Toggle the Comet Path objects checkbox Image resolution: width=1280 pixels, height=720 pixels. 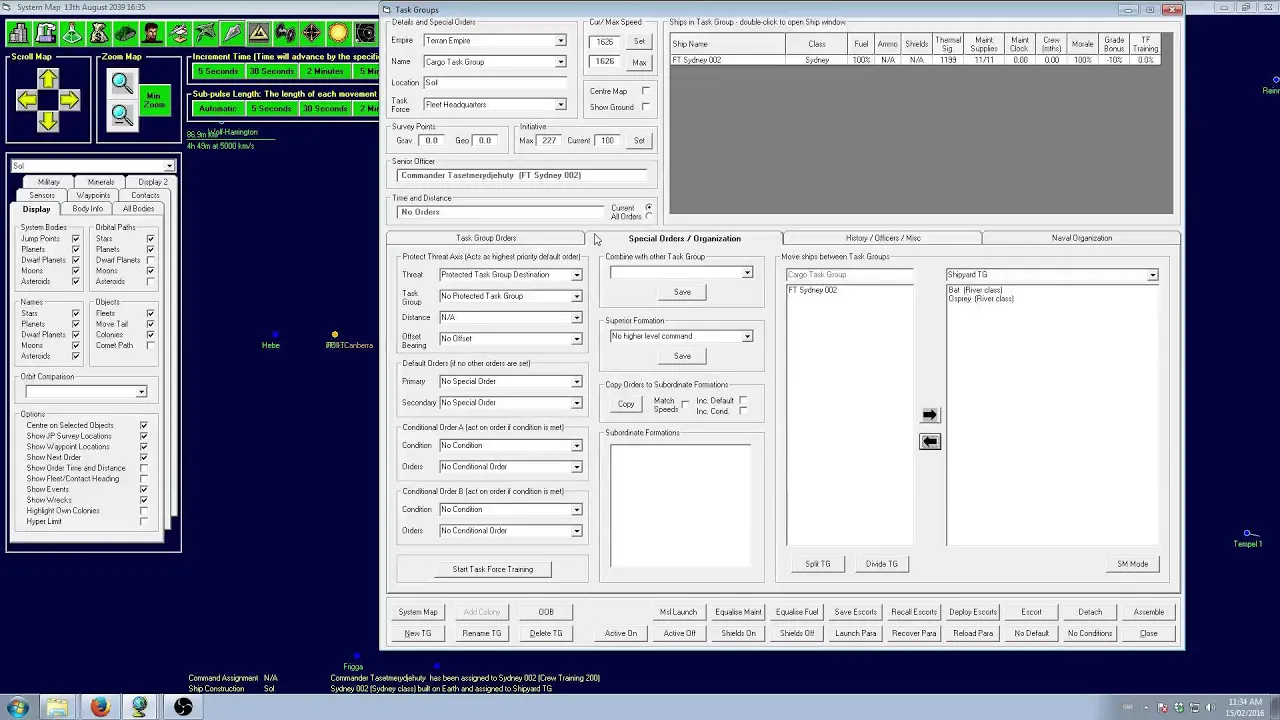click(x=150, y=346)
